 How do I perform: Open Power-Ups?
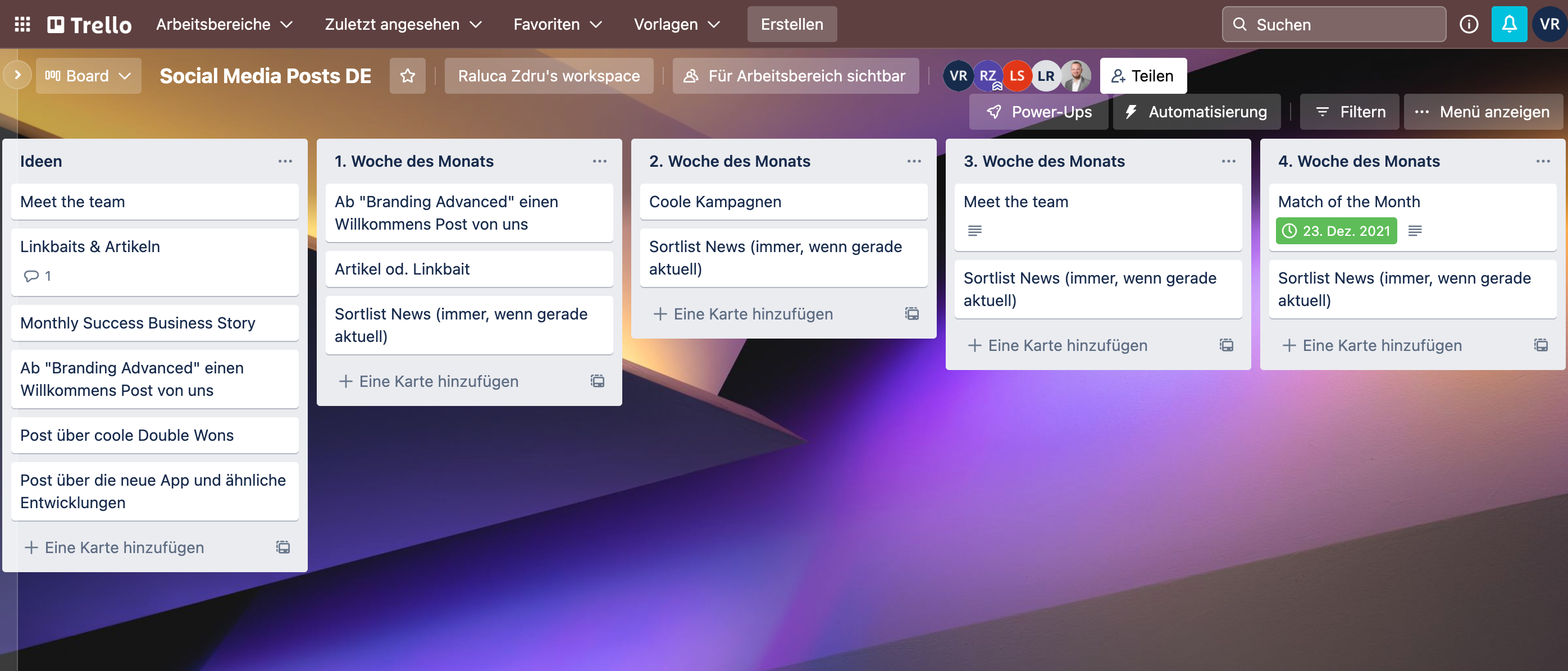pos(1038,112)
